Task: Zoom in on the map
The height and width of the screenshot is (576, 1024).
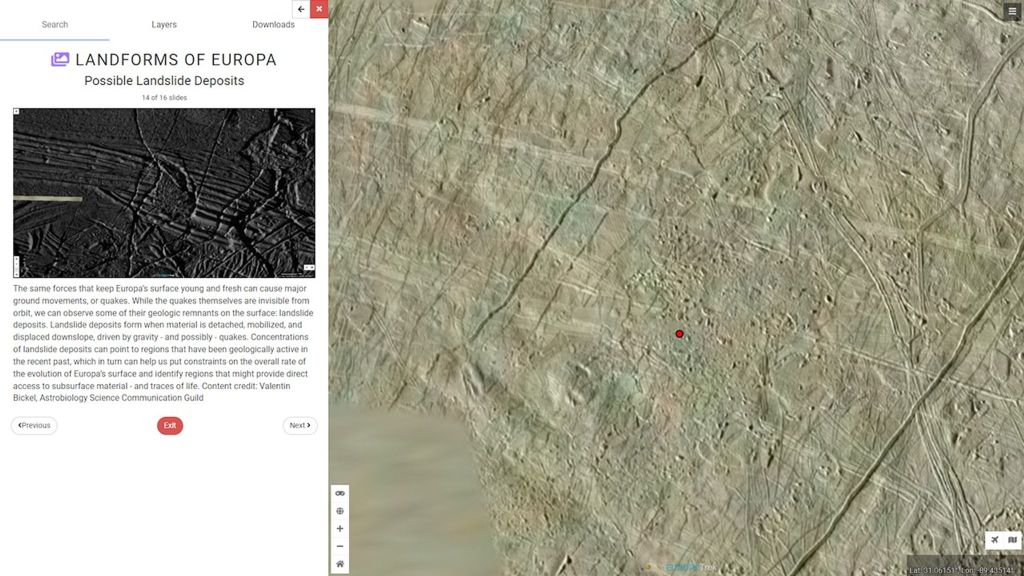Action: point(340,529)
